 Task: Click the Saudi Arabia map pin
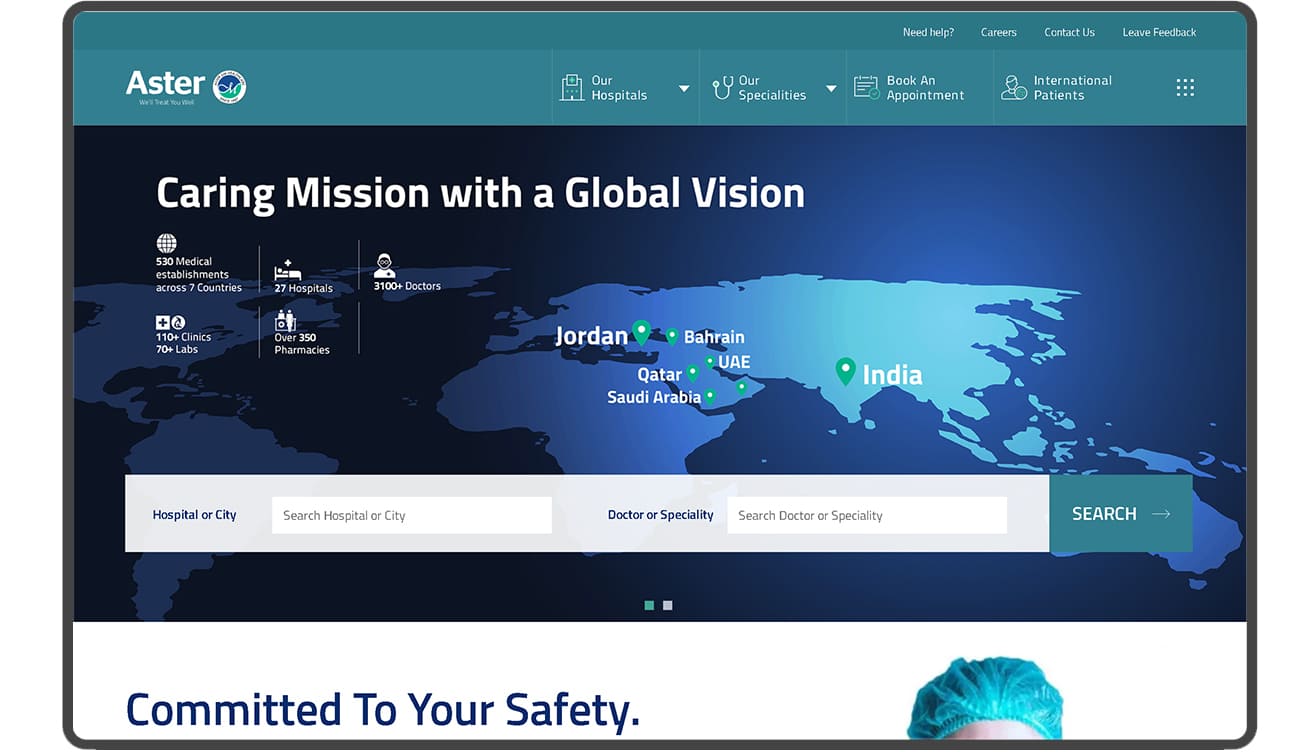click(710, 397)
